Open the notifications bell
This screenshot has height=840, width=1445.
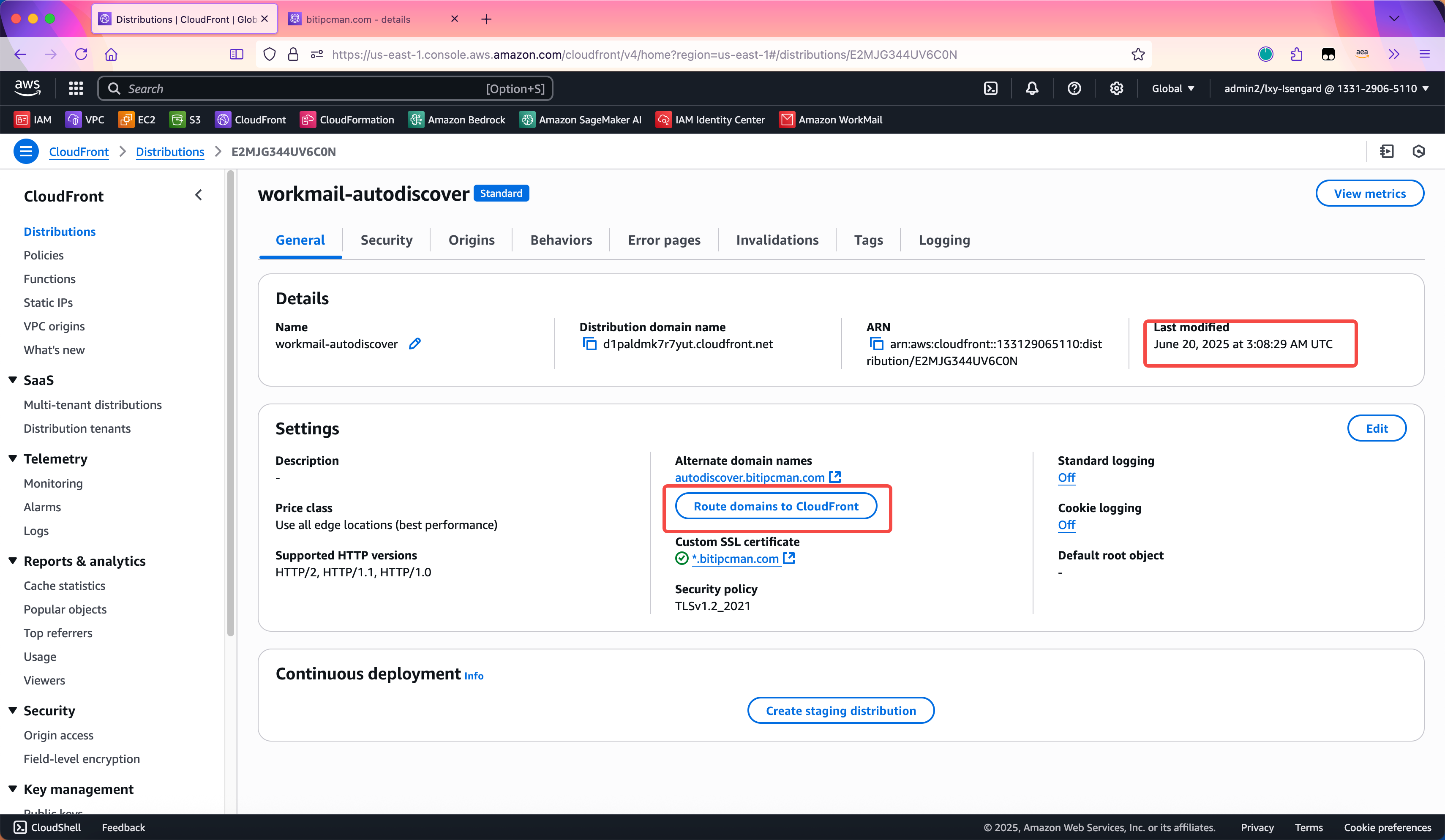point(1032,88)
